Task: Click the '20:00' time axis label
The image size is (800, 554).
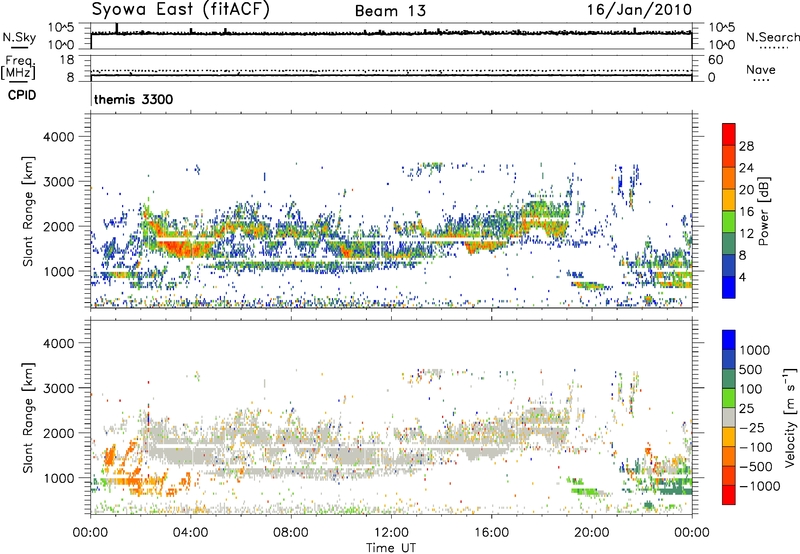Action: point(591,533)
